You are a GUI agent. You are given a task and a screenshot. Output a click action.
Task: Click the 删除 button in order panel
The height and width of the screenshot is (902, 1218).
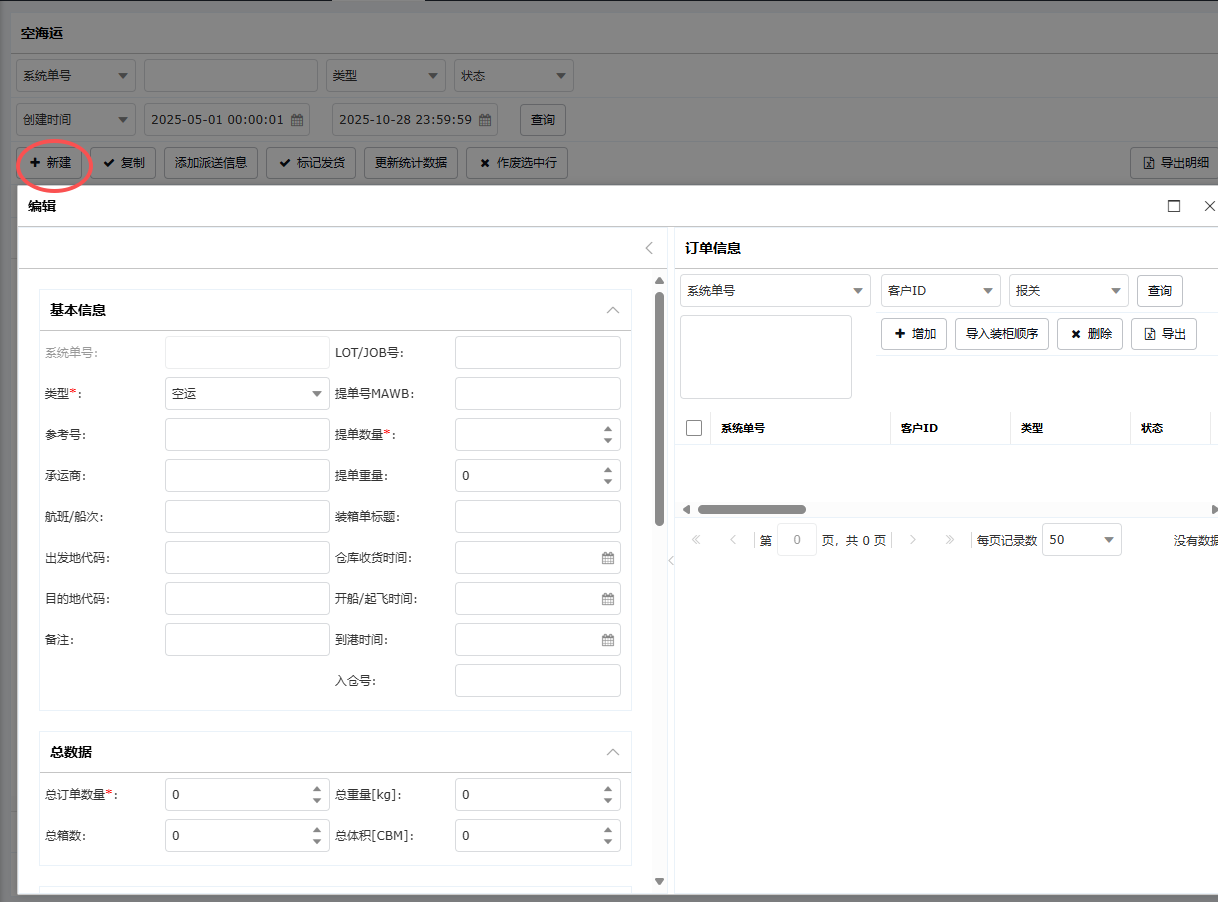click(x=1089, y=334)
